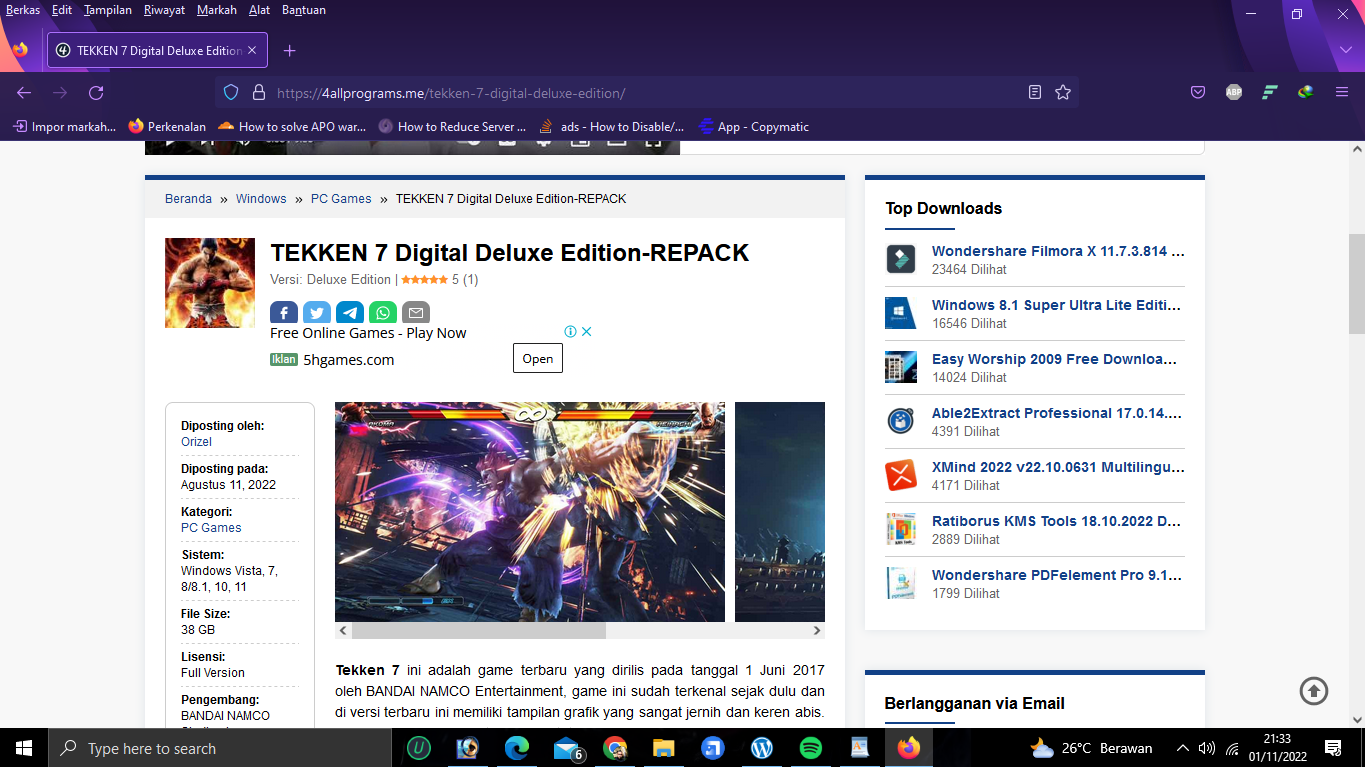Screen dimensions: 1365x767
Task: Open the Riwayat menu
Action: 164,10
